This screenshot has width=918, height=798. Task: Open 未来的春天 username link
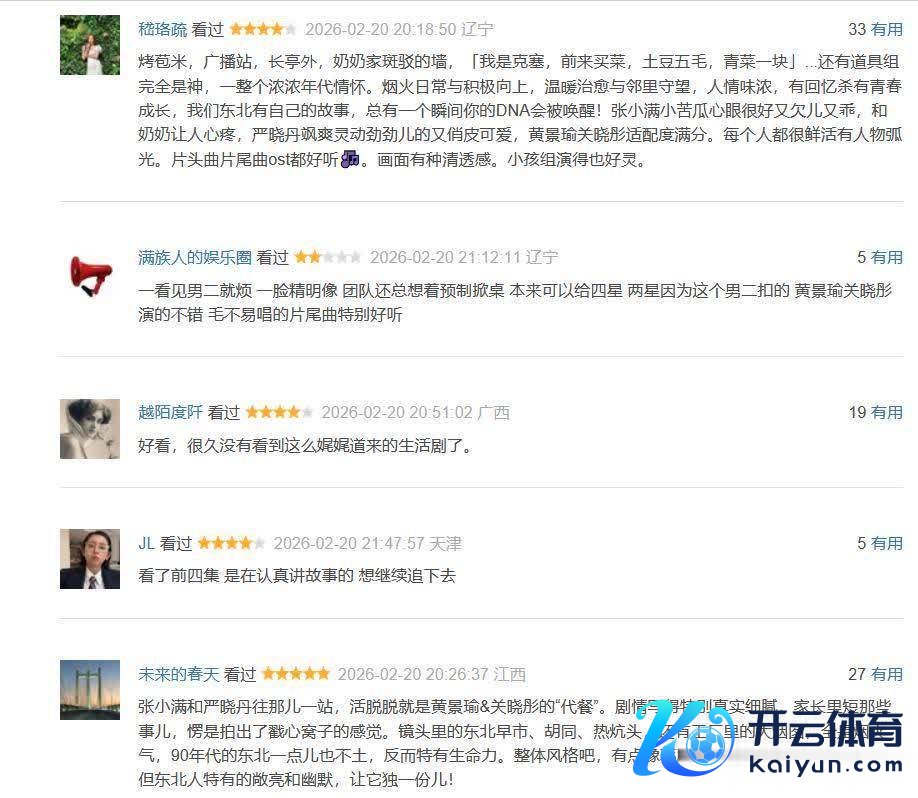[x=179, y=674]
